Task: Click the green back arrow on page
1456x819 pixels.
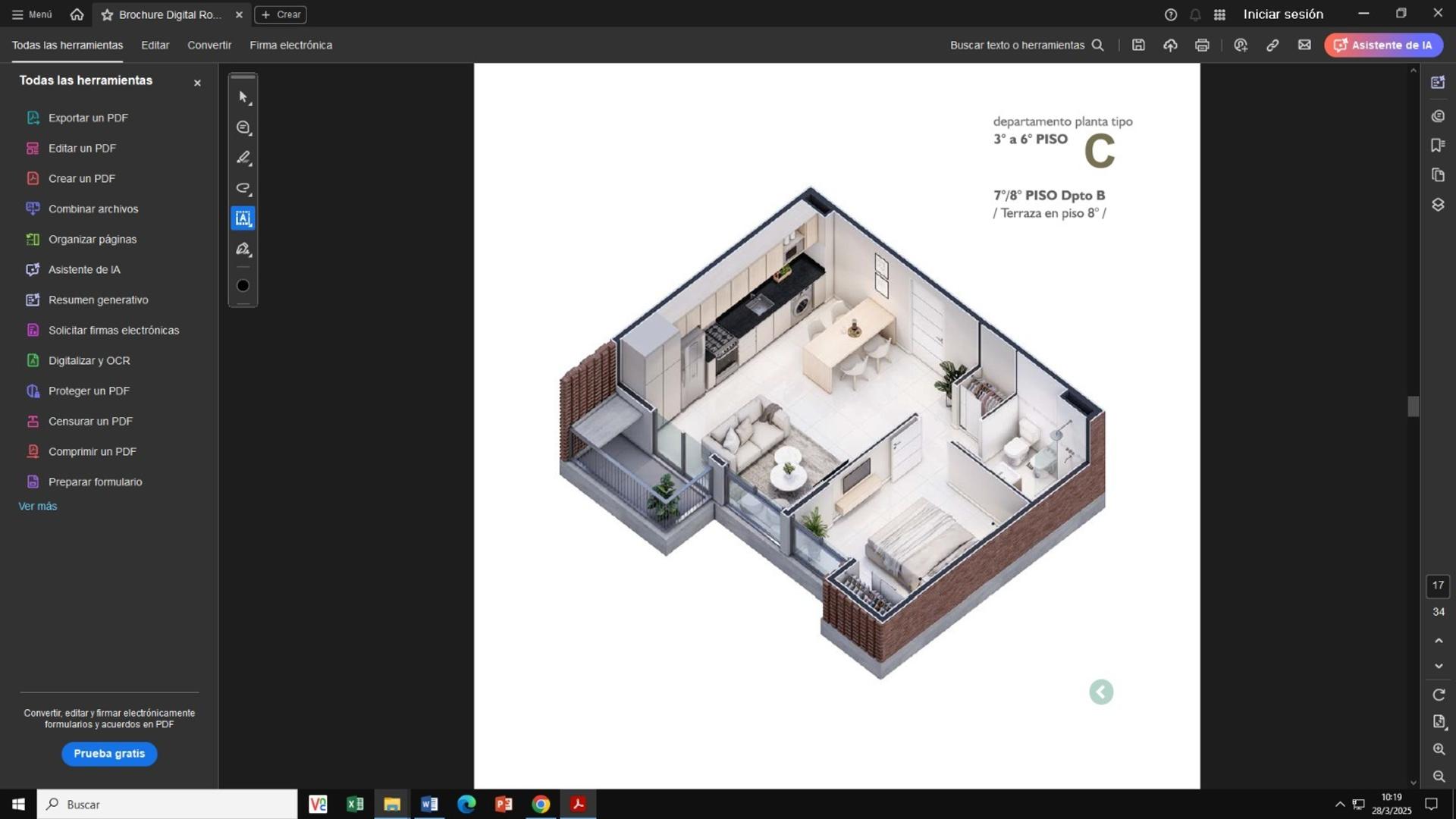Action: point(1101,692)
